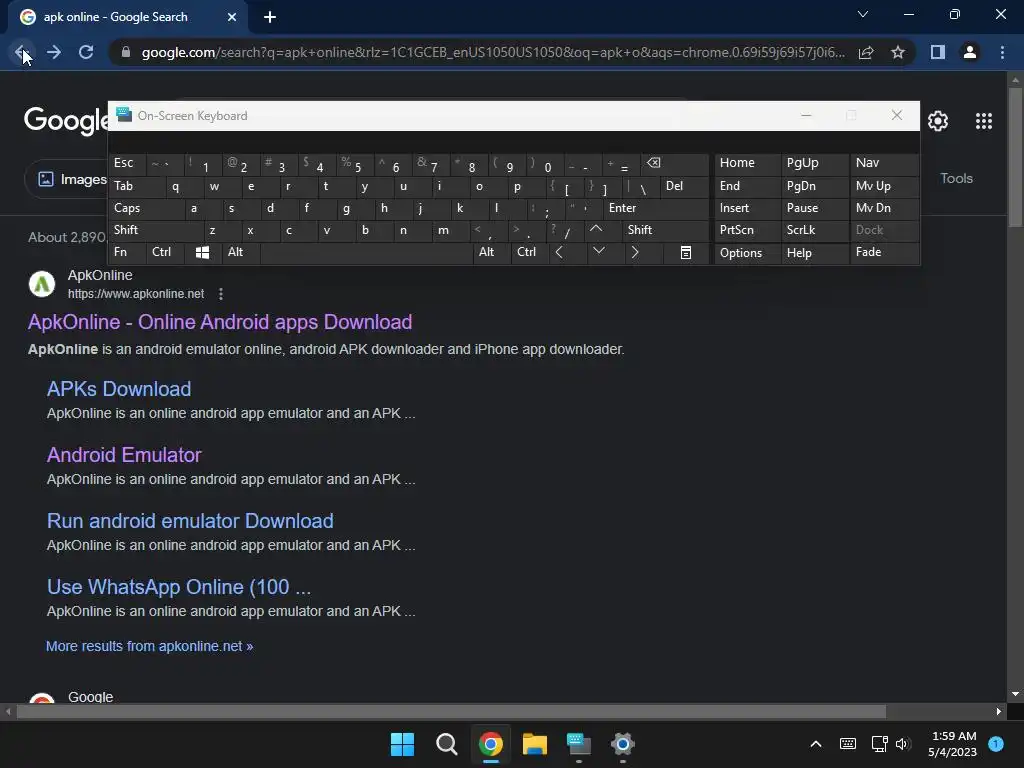Open the tab search chevron in title bar
The height and width of the screenshot is (768, 1024).
click(863, 14)
